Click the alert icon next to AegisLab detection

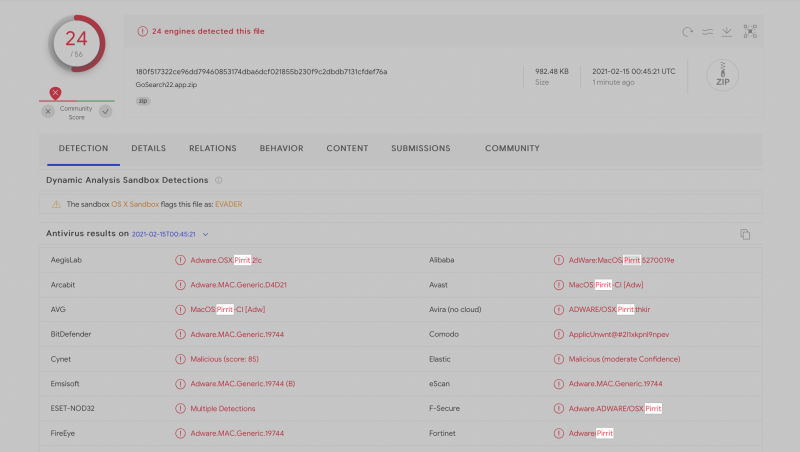180,260
